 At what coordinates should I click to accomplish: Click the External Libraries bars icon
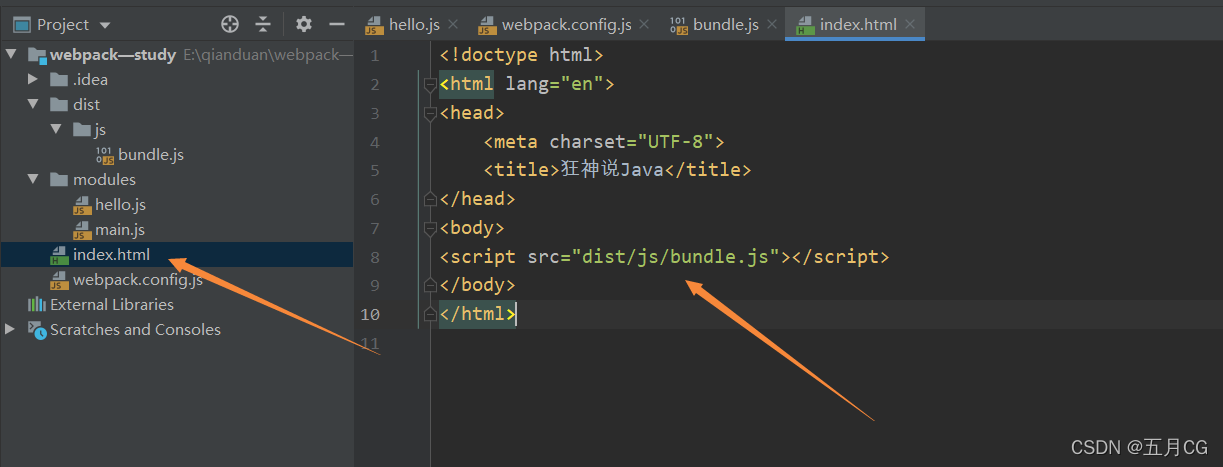click(x=36, y=304)
